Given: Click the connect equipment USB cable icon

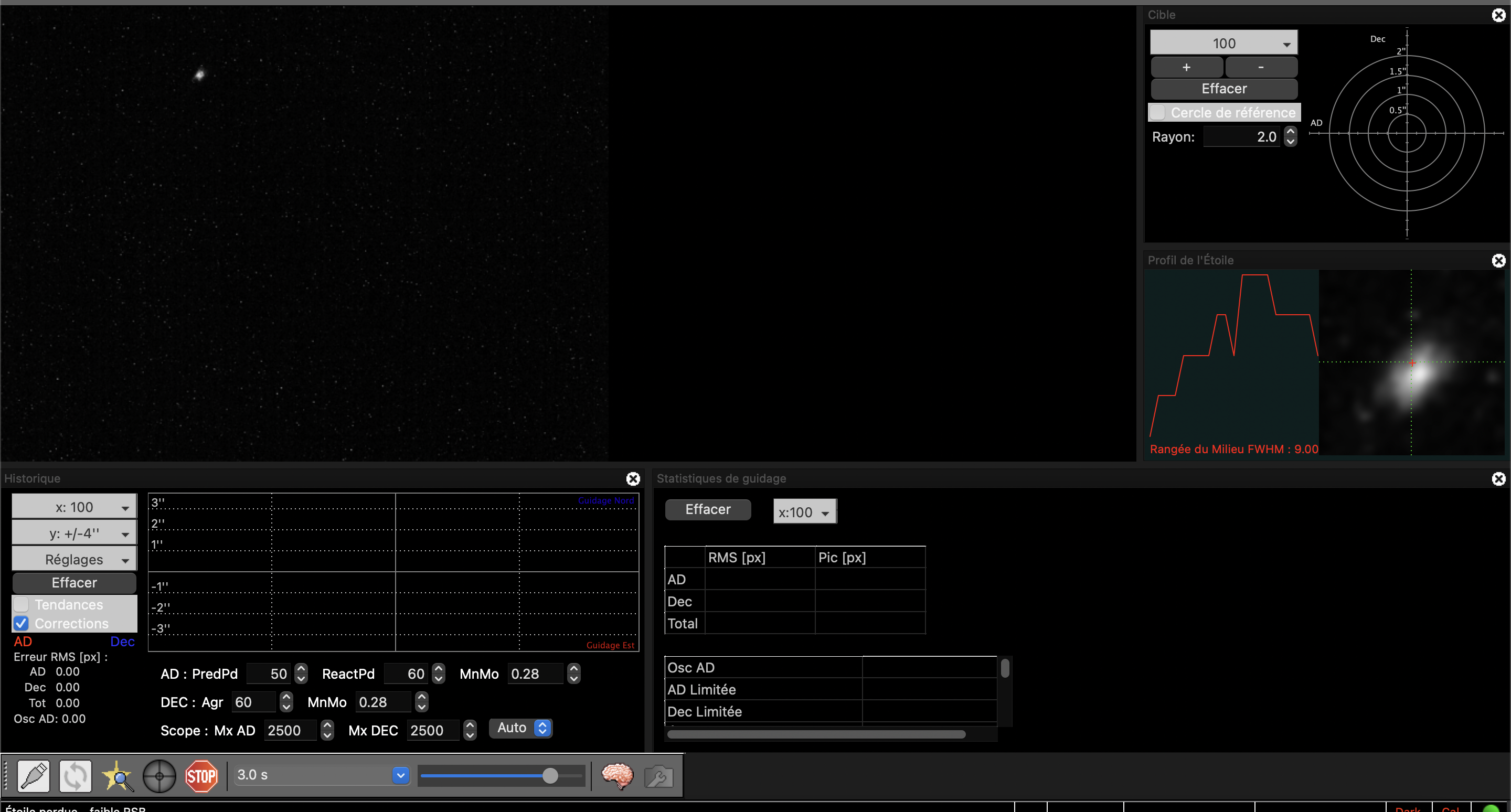Looking at the screenshot, I should pos(34,776).
